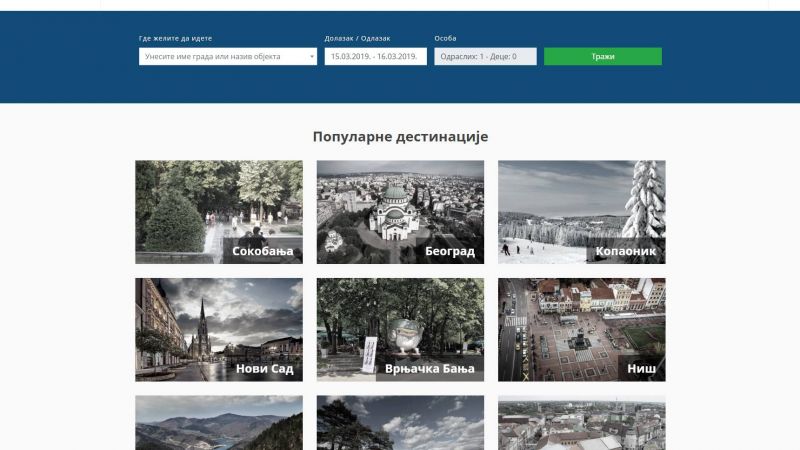Click the Копаоник label text
Image resolution: width=800 pixels, height=450 pixels.
[x=626, y=251]
